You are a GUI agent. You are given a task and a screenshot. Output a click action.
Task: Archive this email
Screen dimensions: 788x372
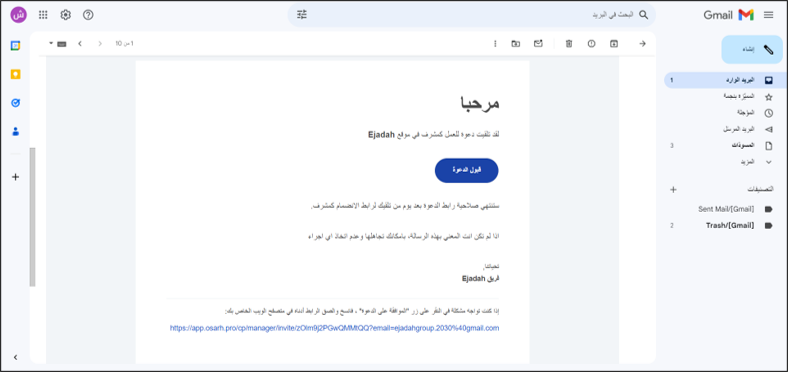[614, 44]
